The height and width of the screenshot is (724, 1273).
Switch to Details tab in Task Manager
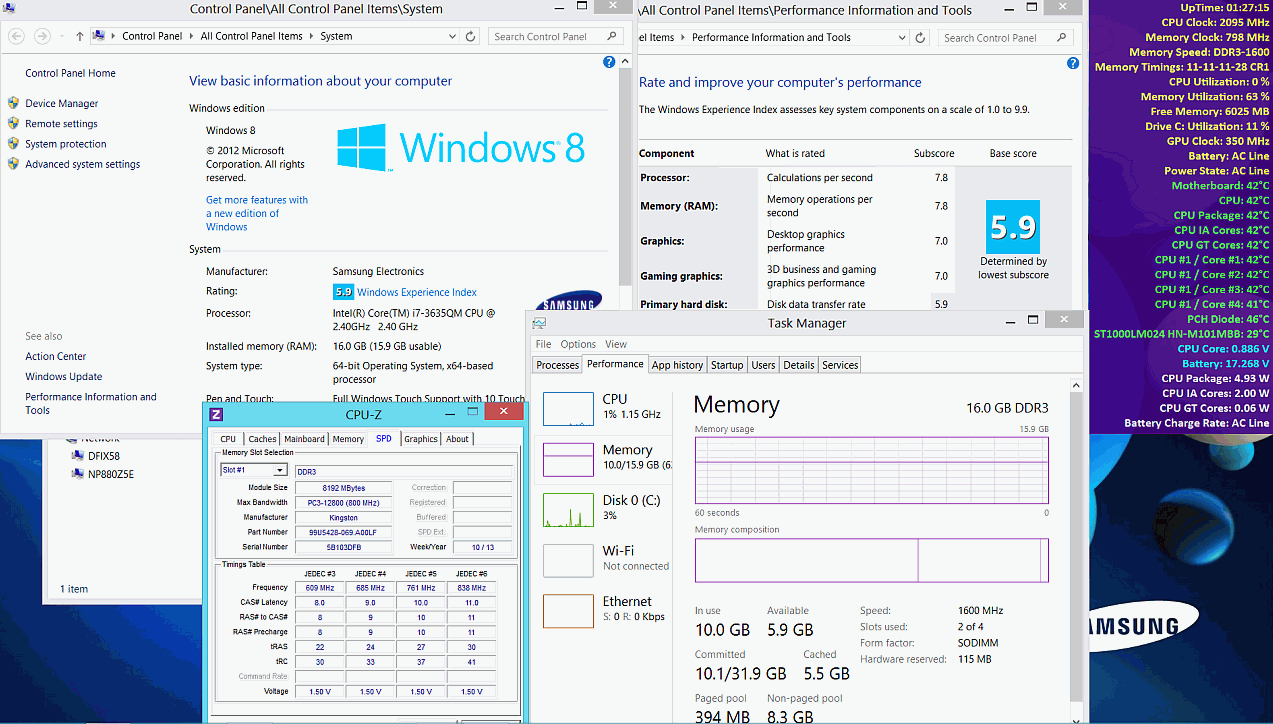799,365
